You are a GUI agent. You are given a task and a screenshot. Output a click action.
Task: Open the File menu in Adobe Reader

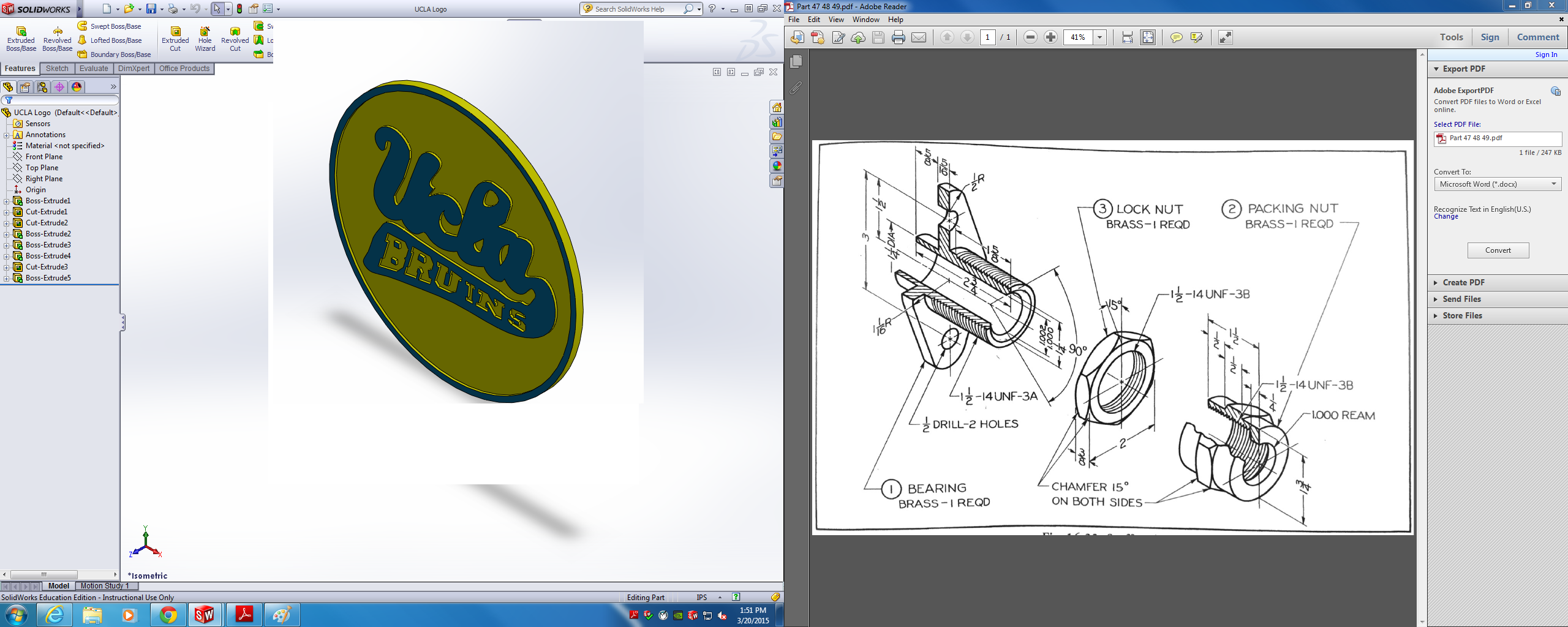(x=794, y=20)
